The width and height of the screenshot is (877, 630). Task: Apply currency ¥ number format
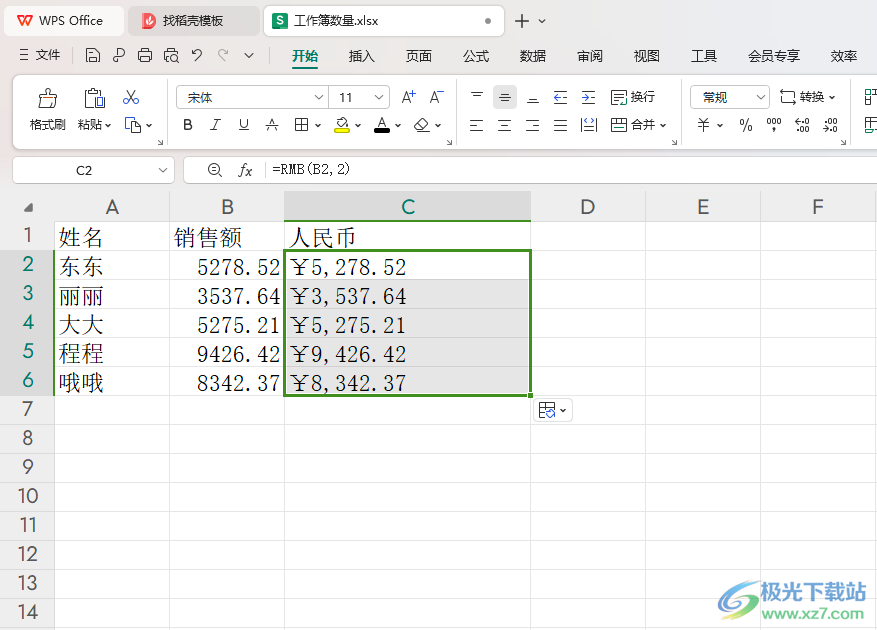704,125
